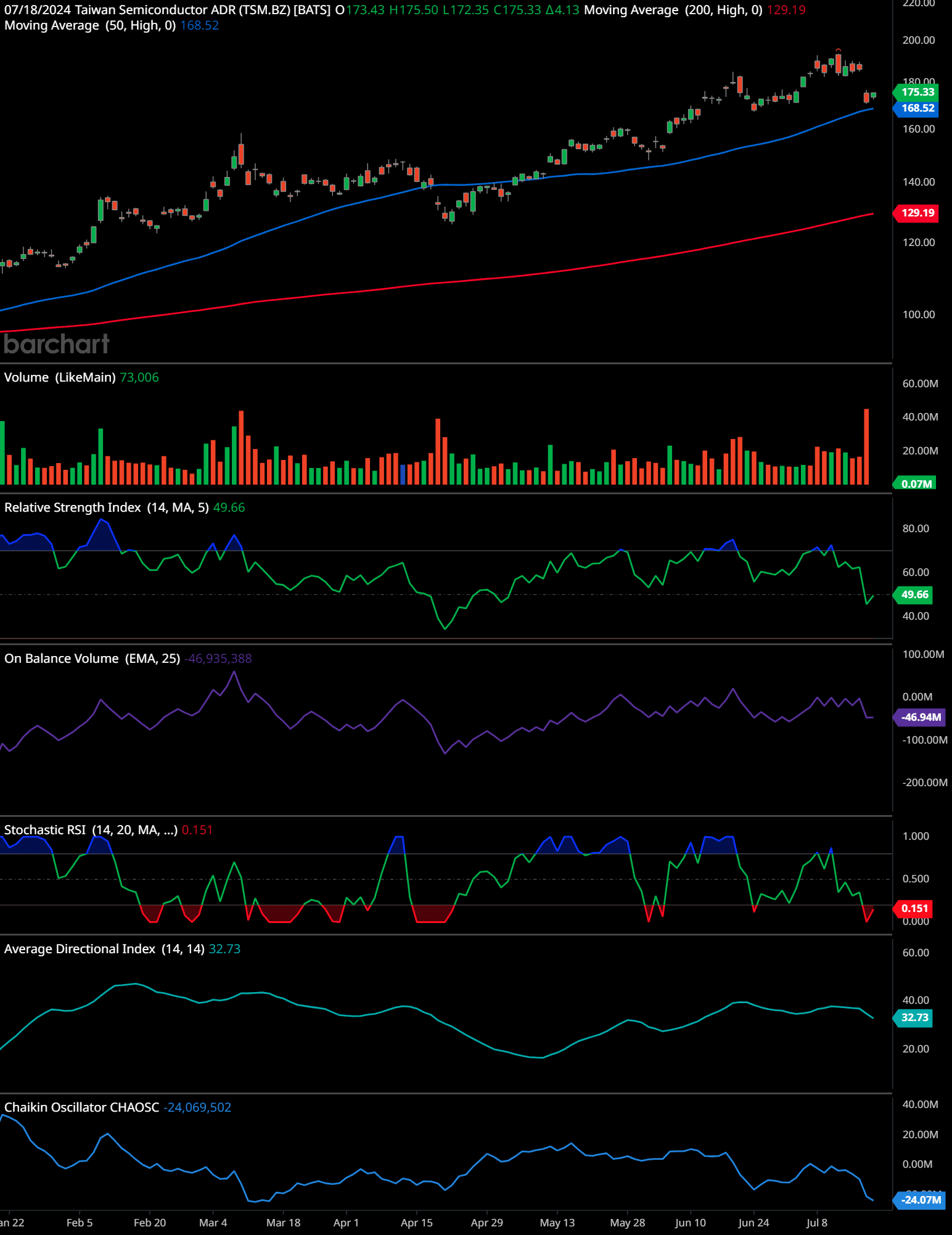The width and height of the screenshot is (952, 1235).
Task: Click the May 13 date label
Action: click(x=557, y=1223)
